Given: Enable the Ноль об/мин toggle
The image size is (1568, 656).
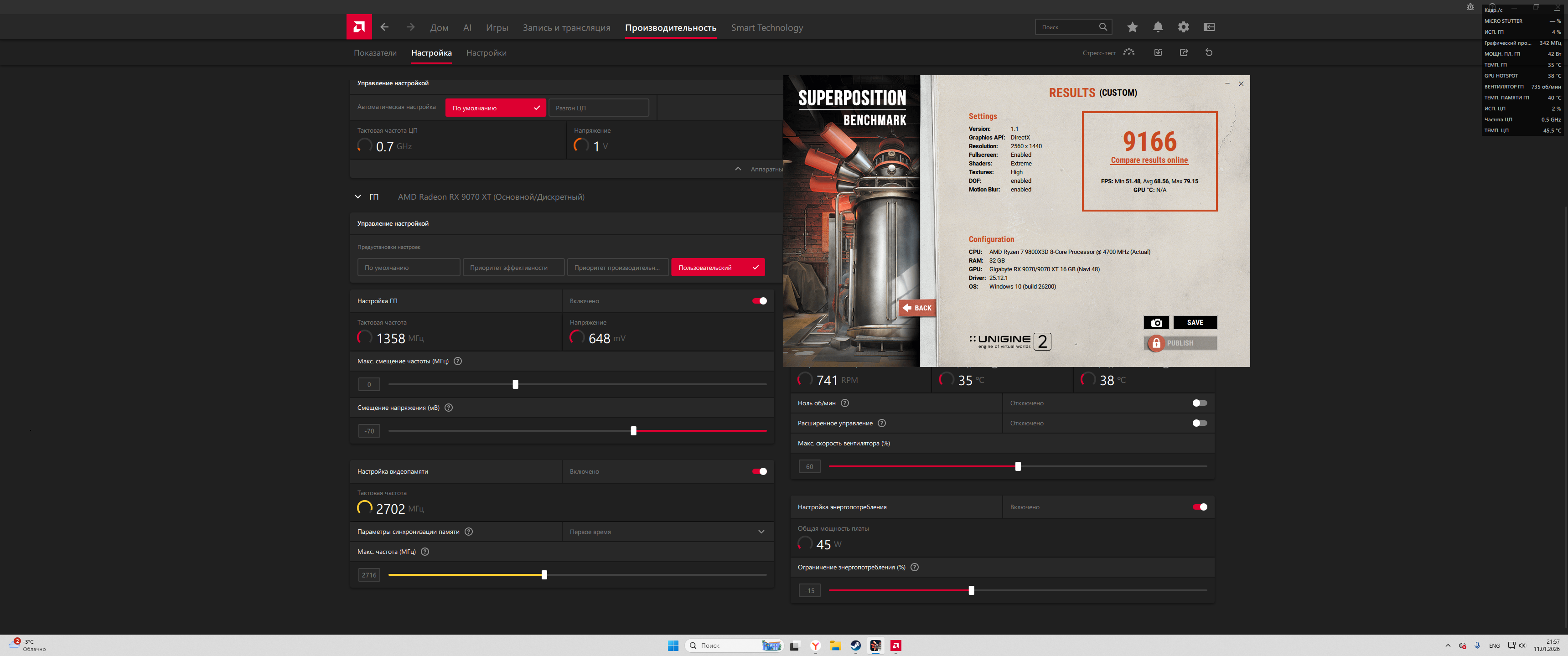Looking at the screenshot, I should pos(1199,403).
